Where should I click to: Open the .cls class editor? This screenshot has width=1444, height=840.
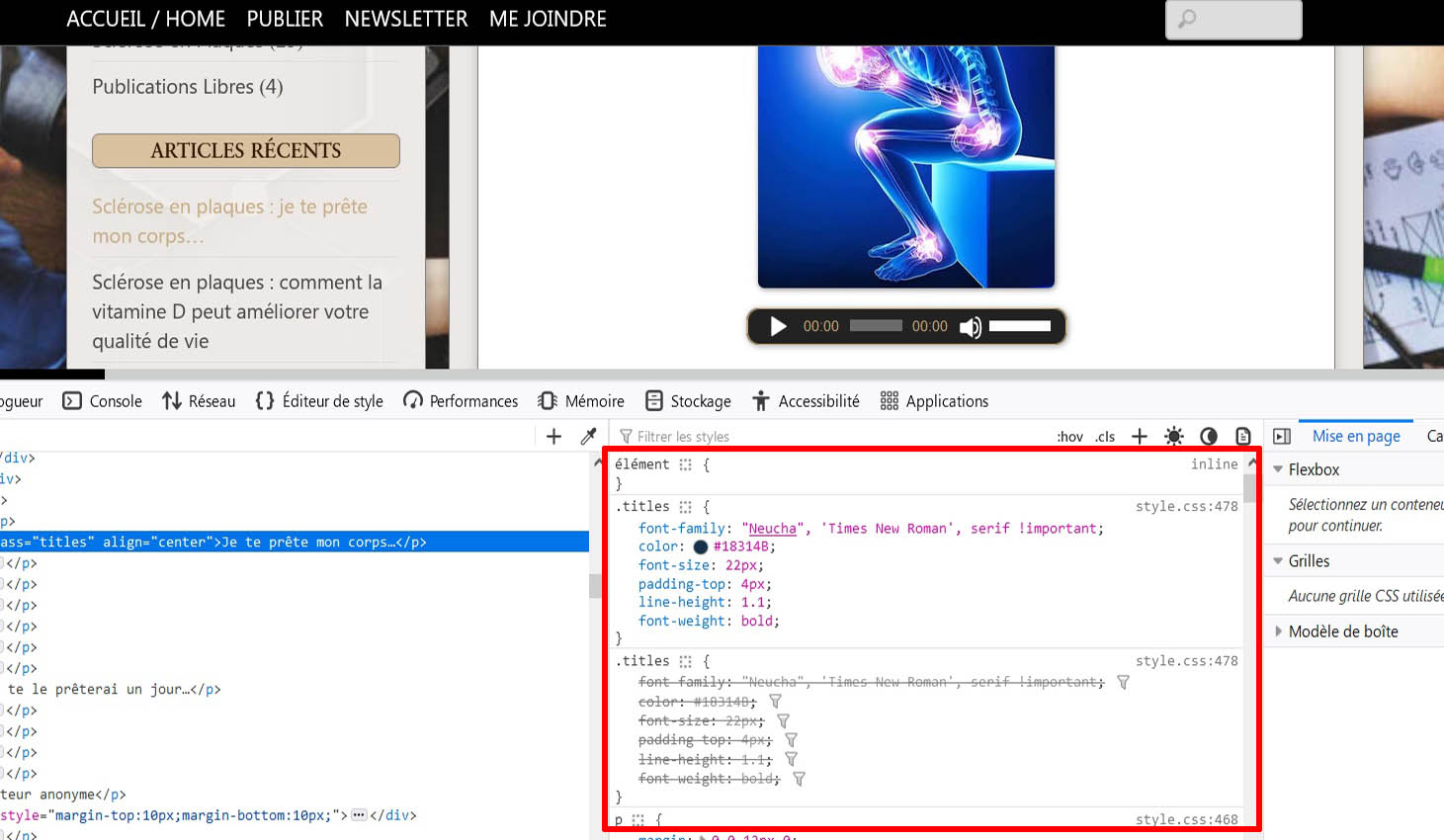(x=1104, y=436)
